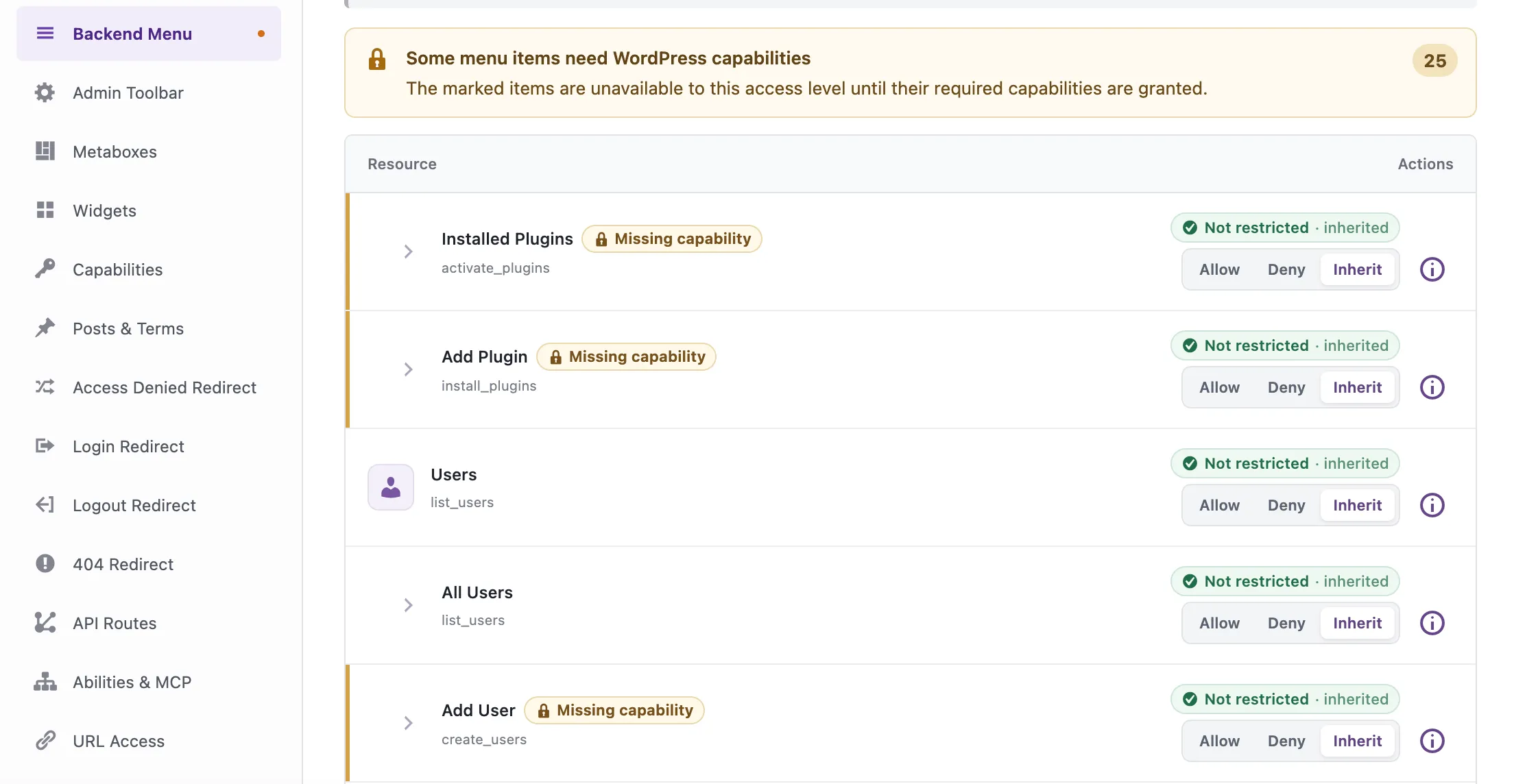1514x784 pixels.
Task: Click Not restricted status for Add User row
Action: [x=1285, y=699]
